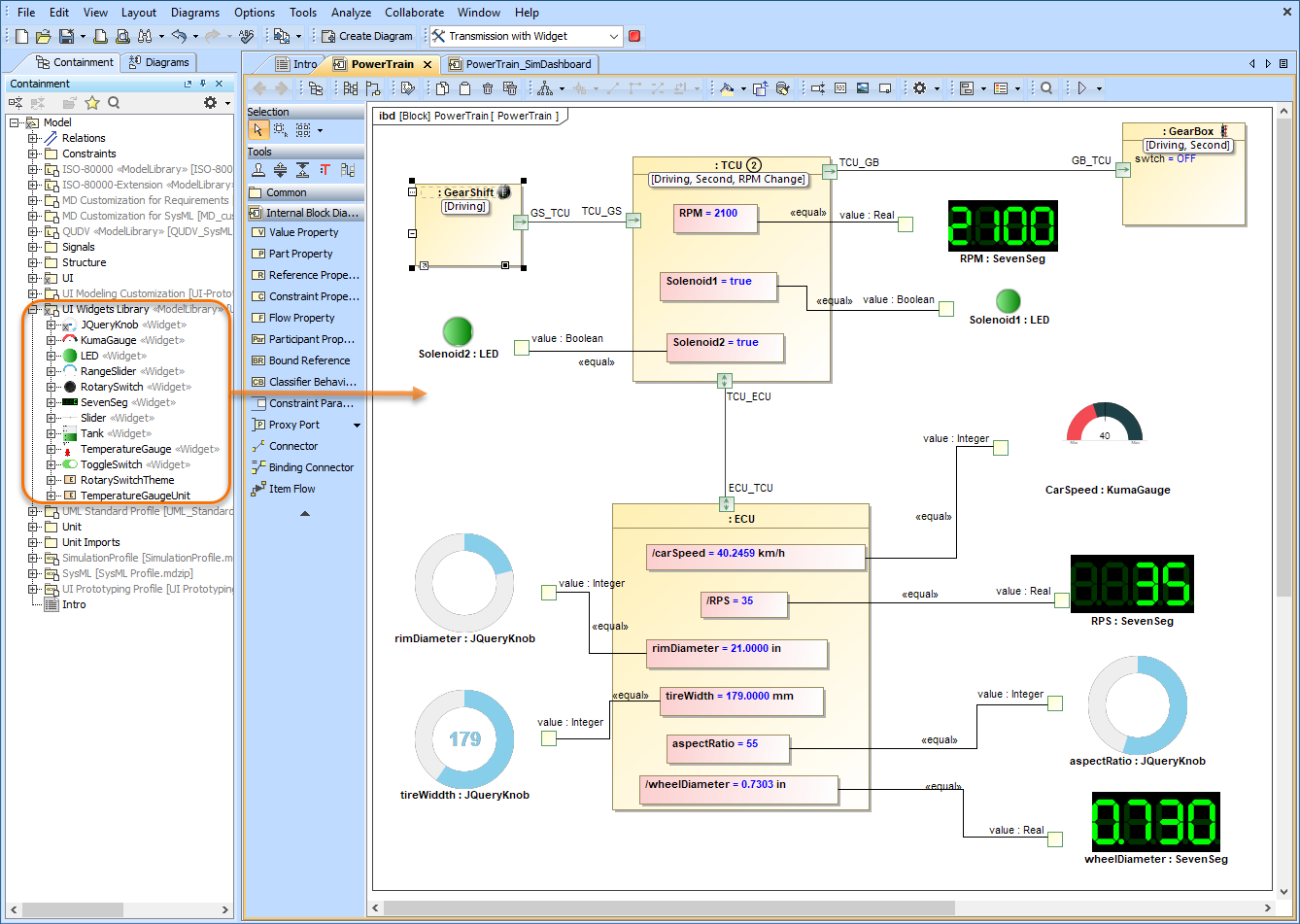Click the Create Diagram button

pyautogui.click(x=367, y=36)
